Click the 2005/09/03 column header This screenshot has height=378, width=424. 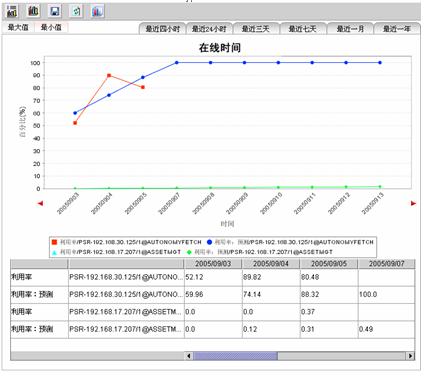213,264
